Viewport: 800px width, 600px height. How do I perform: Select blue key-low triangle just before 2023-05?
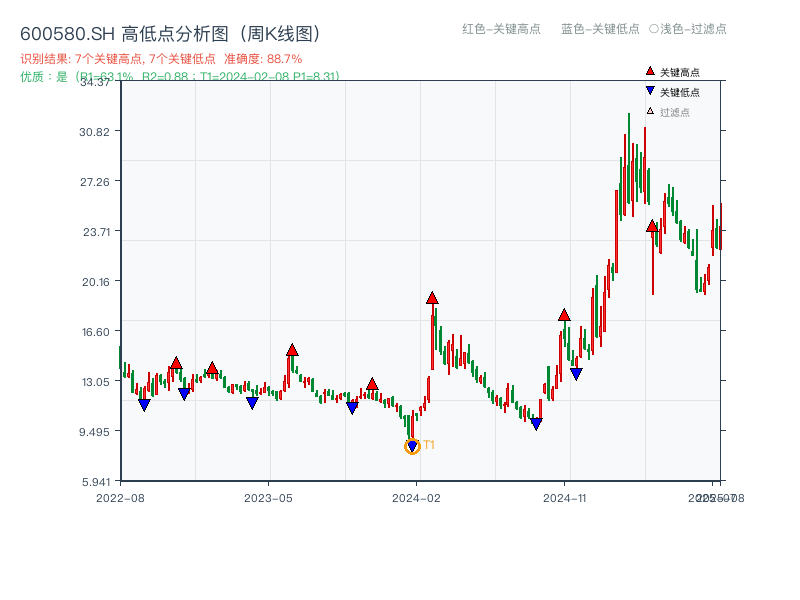click(252, 403)
